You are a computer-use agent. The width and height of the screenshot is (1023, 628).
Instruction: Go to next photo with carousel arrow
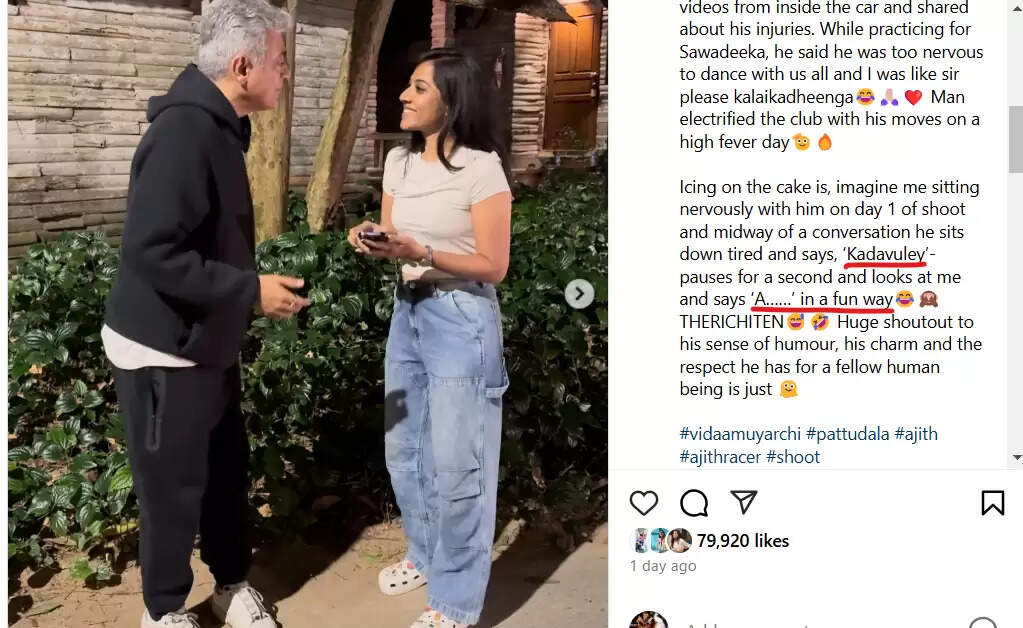click(579, 294)
